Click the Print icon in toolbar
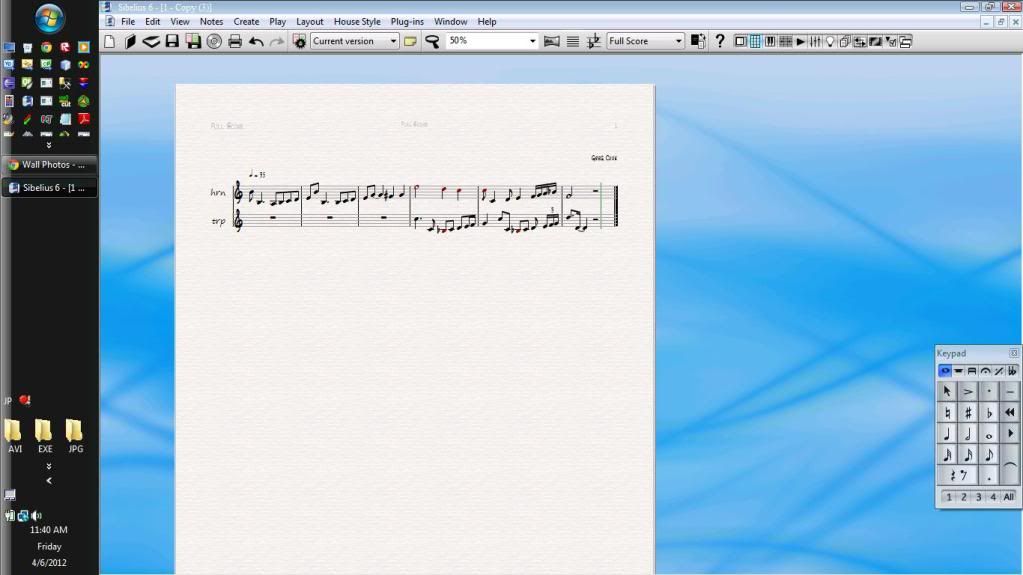This screenshot has height=575, width=1023. coord(235,41)
